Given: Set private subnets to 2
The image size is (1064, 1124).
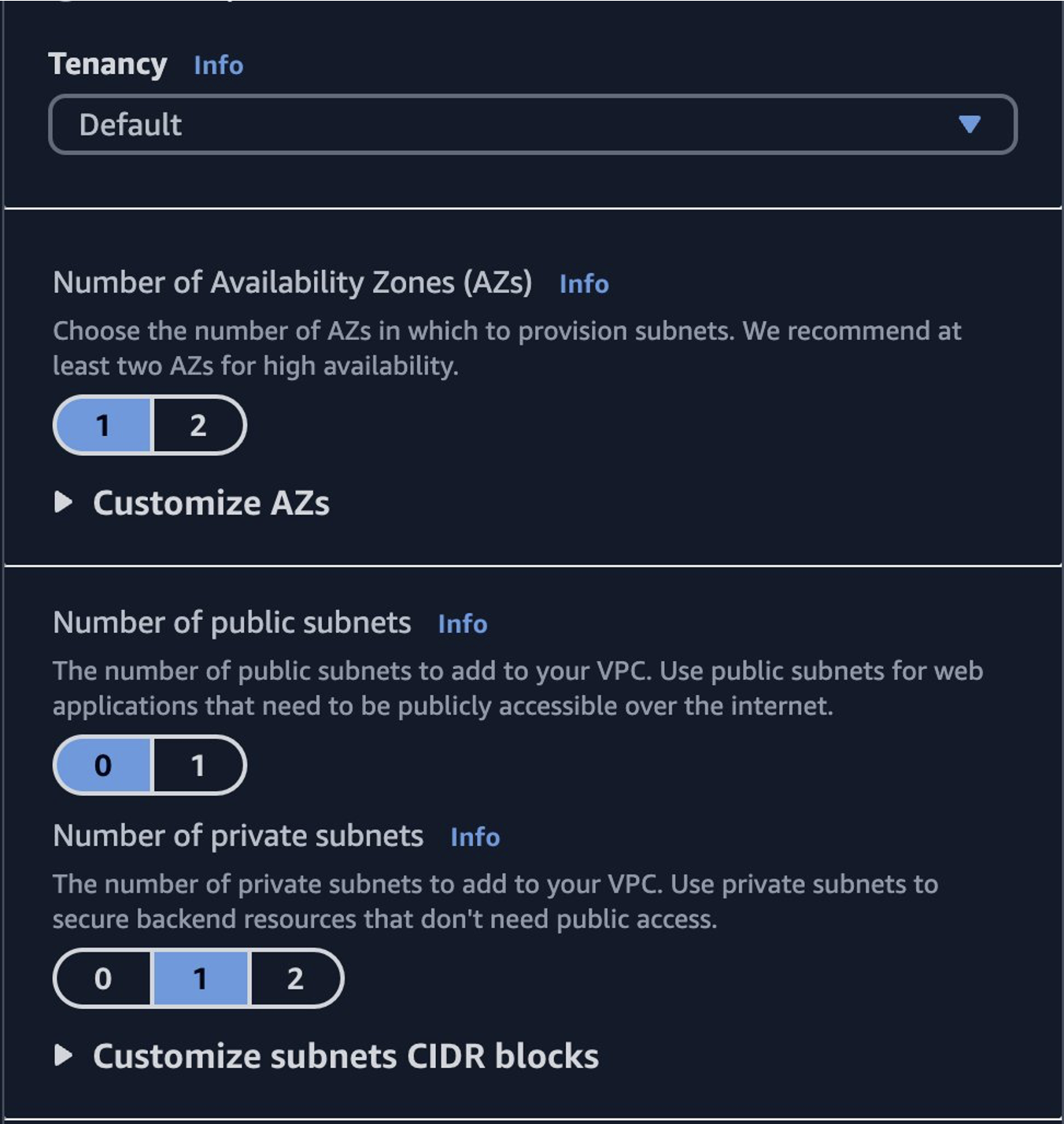Looking at the screenshot, I should click(x=295, y=978).
